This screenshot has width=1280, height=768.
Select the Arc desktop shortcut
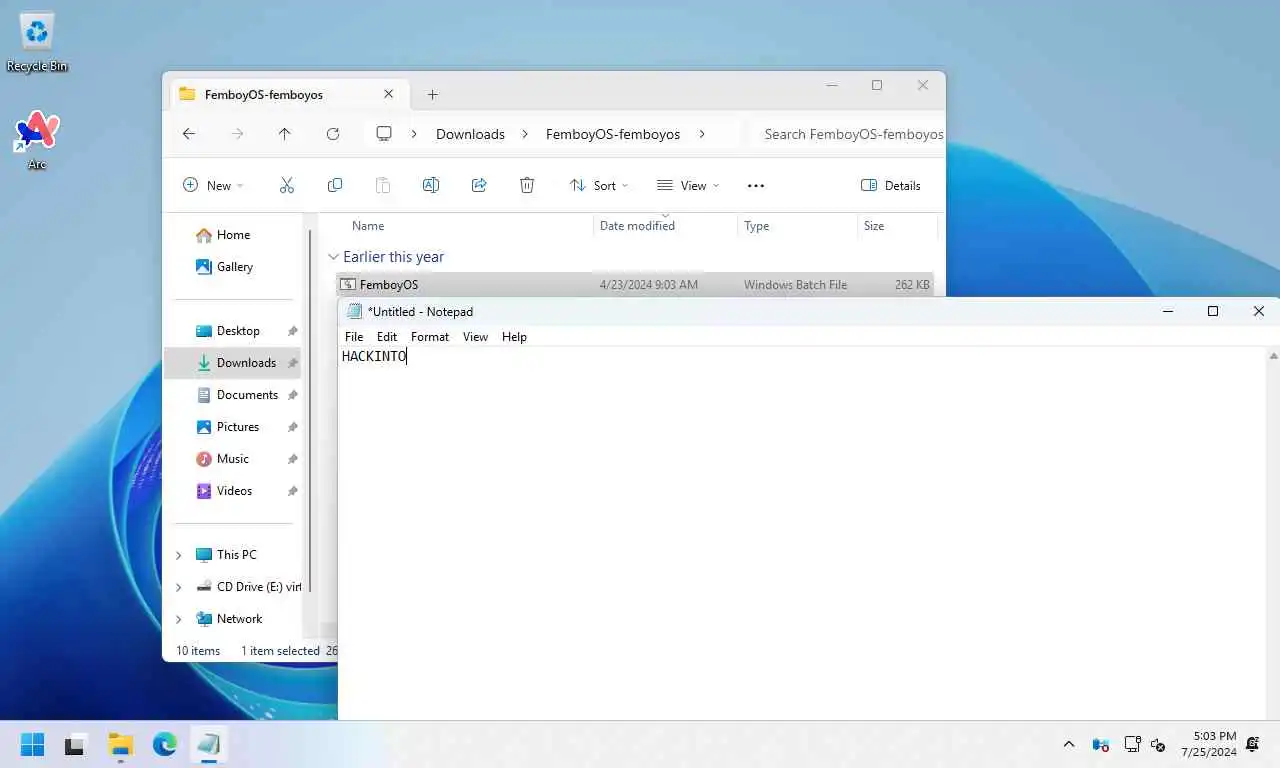(x=37, y=140)
